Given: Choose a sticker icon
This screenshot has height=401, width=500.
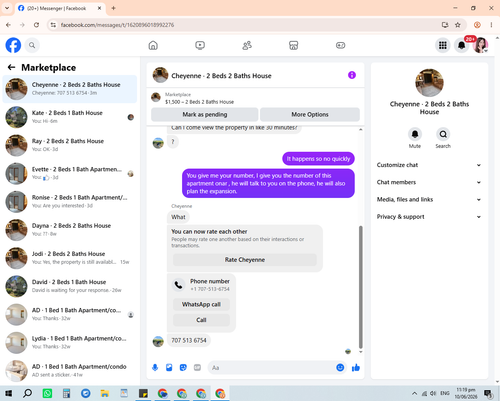Looking at the screenshot, I should coord(183,368).
